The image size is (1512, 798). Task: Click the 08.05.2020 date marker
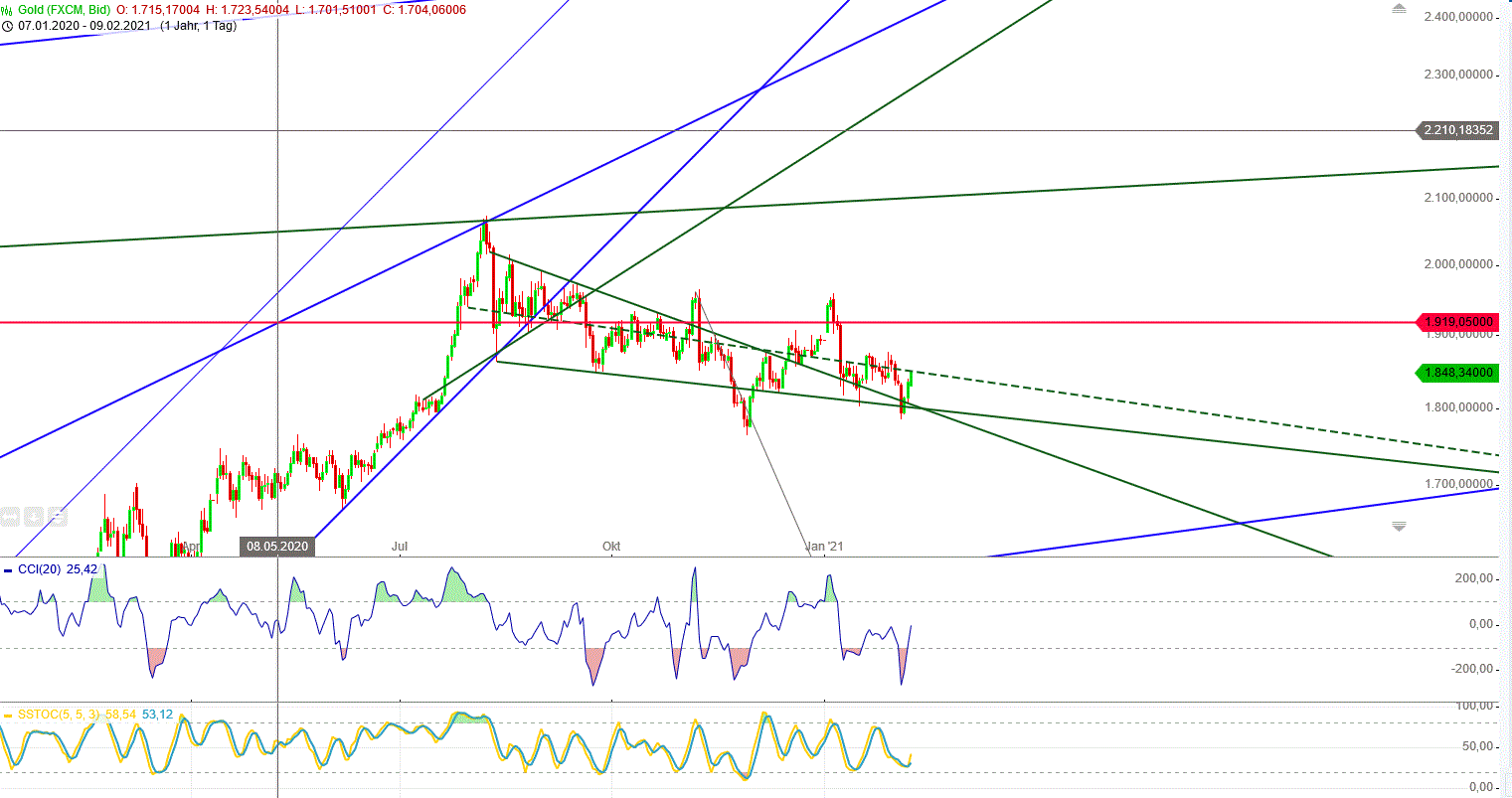click(x=277, y=547)
